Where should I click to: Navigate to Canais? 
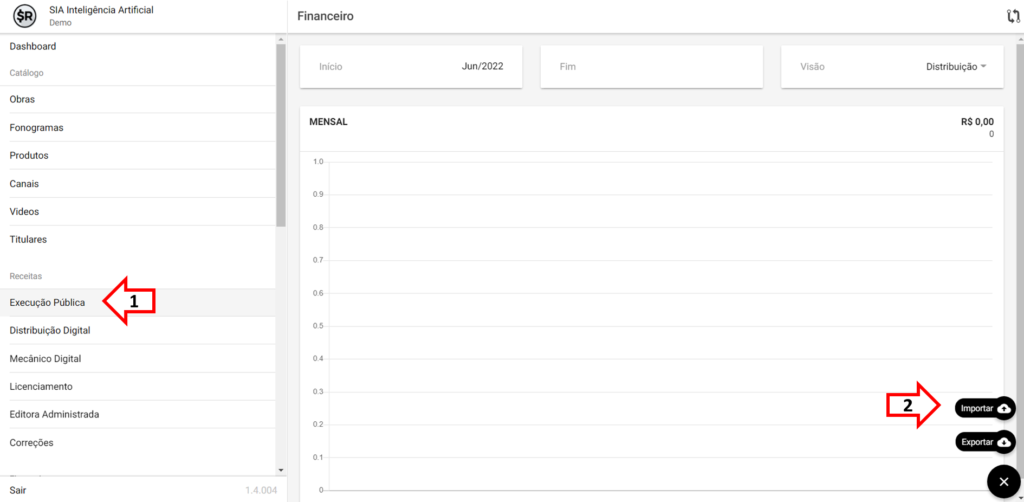25,183
